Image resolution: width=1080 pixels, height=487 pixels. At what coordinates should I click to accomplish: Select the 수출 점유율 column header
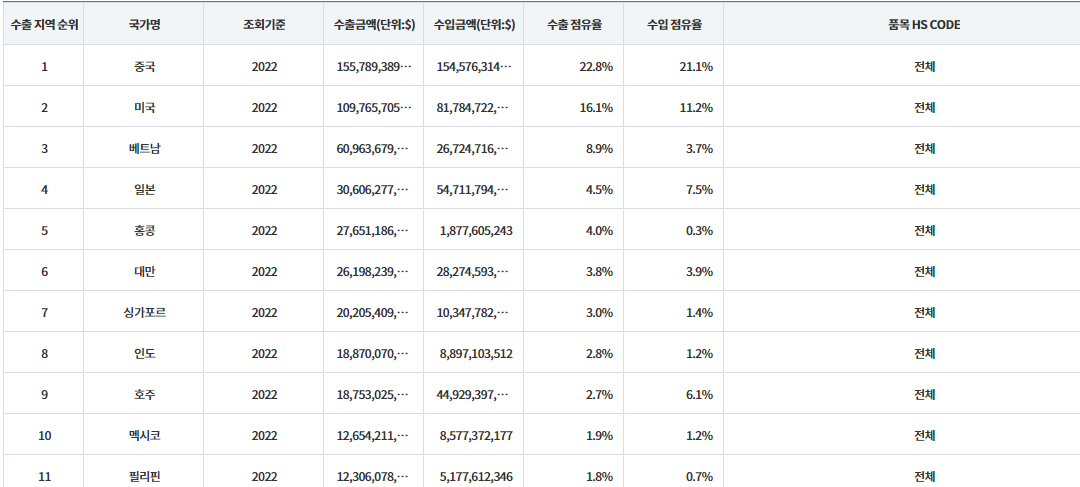pyautogui.click(x=574, y=25)
